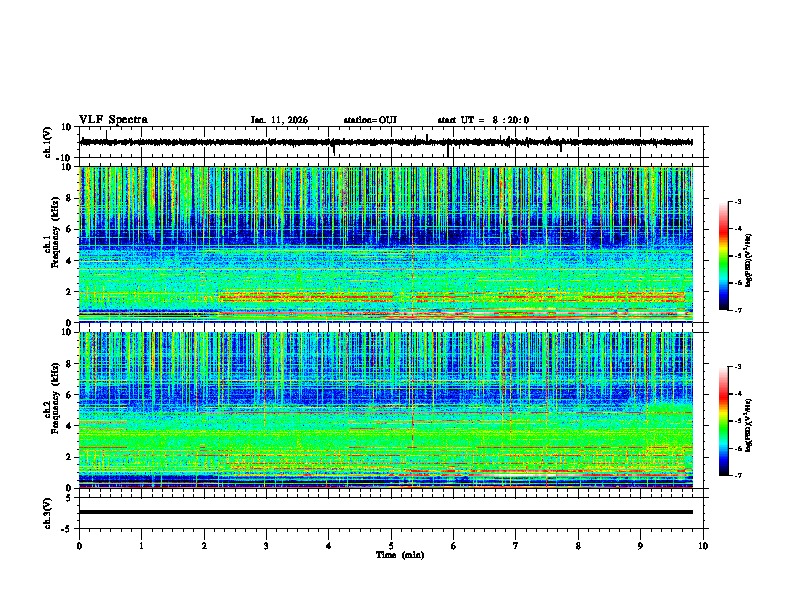Click the "-7" label on ch.2 color bar
792x612 pixels.
click(x=737, y=476)
